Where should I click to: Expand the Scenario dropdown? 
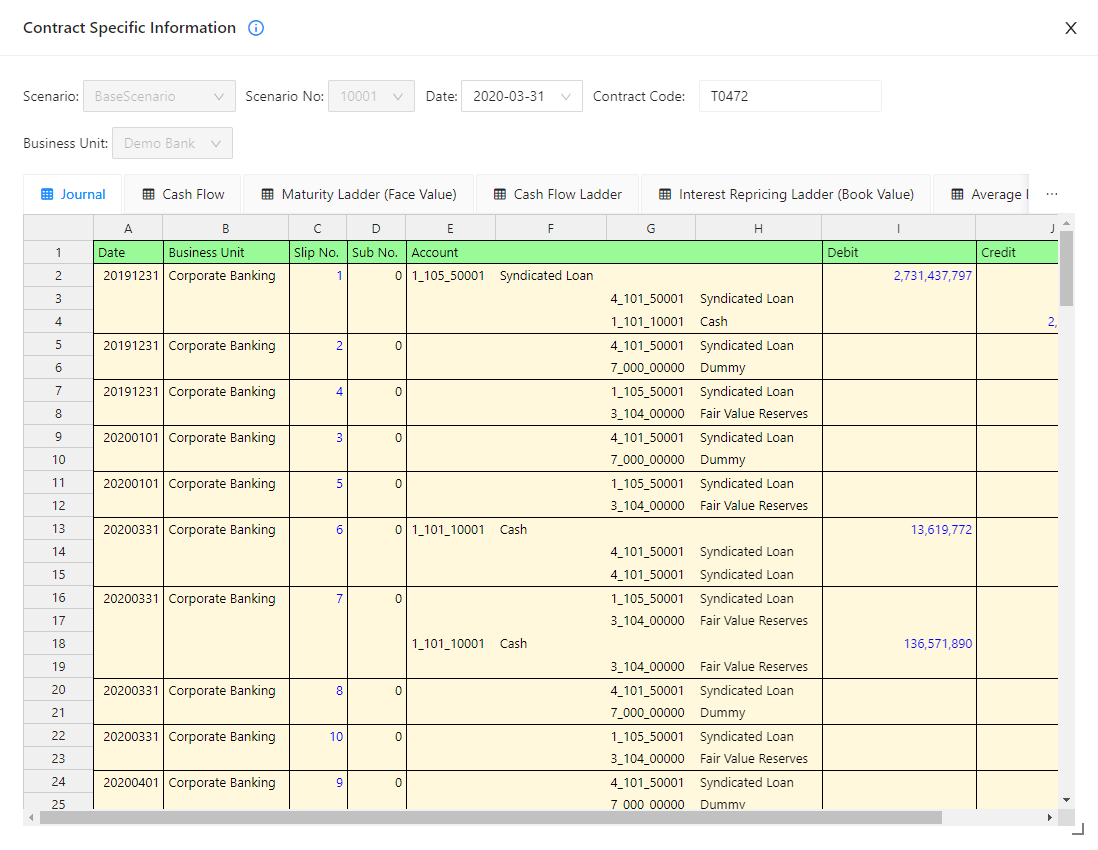click(x=159, y=97)
